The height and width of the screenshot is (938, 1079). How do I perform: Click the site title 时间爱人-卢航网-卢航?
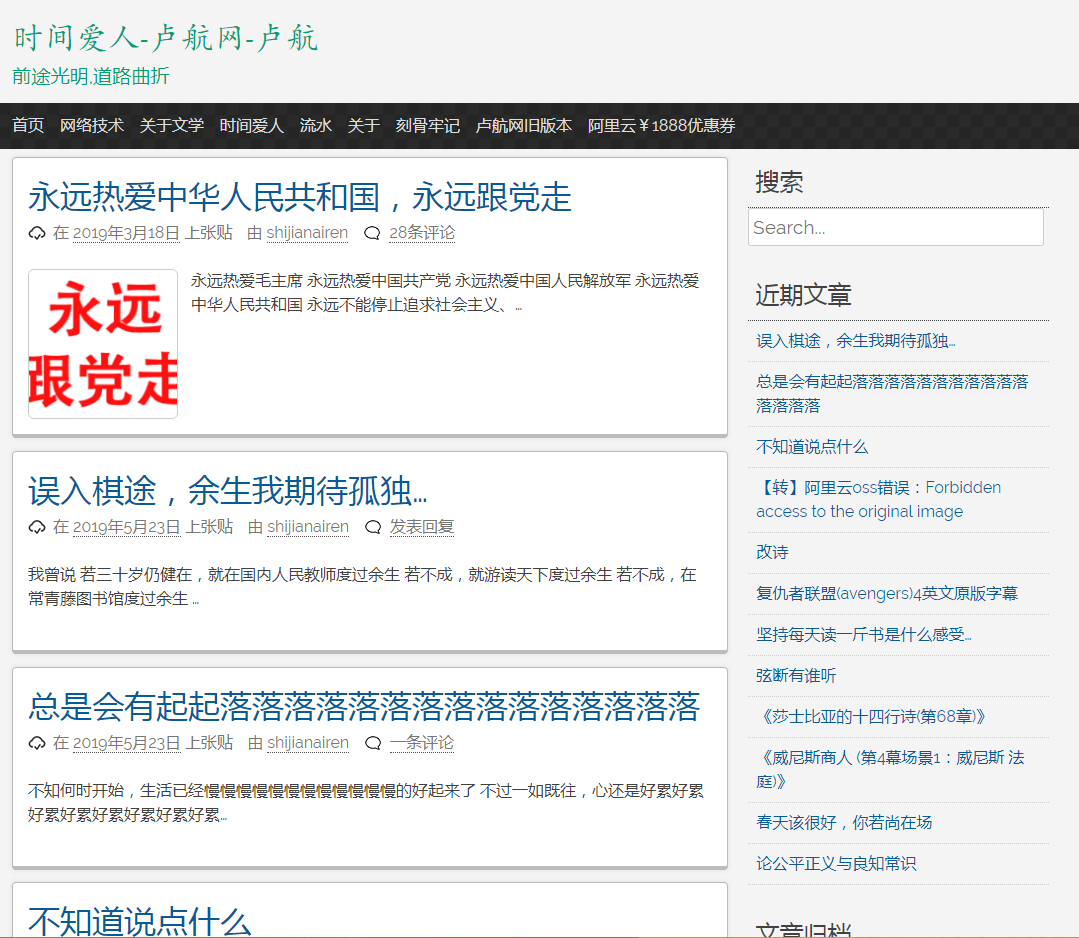(163, 38)
